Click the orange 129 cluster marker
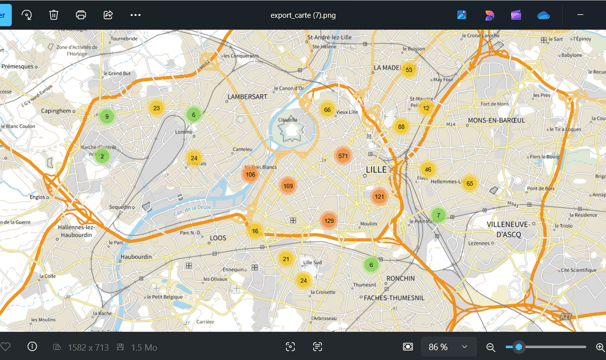 tap(329, 220)
